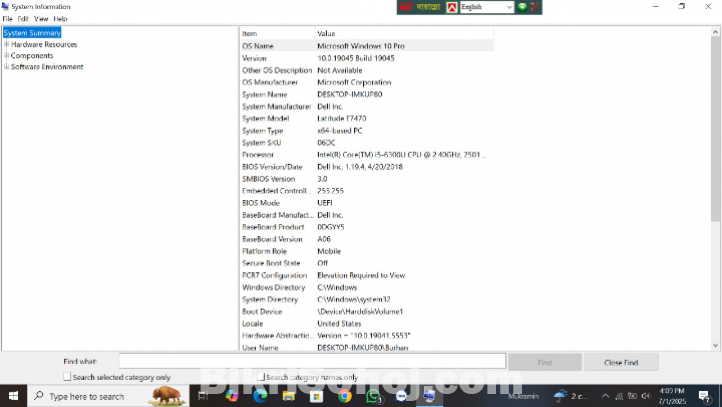Select the Processor row label
Viewport: 722px width, 407px height.
pos(258,155)
